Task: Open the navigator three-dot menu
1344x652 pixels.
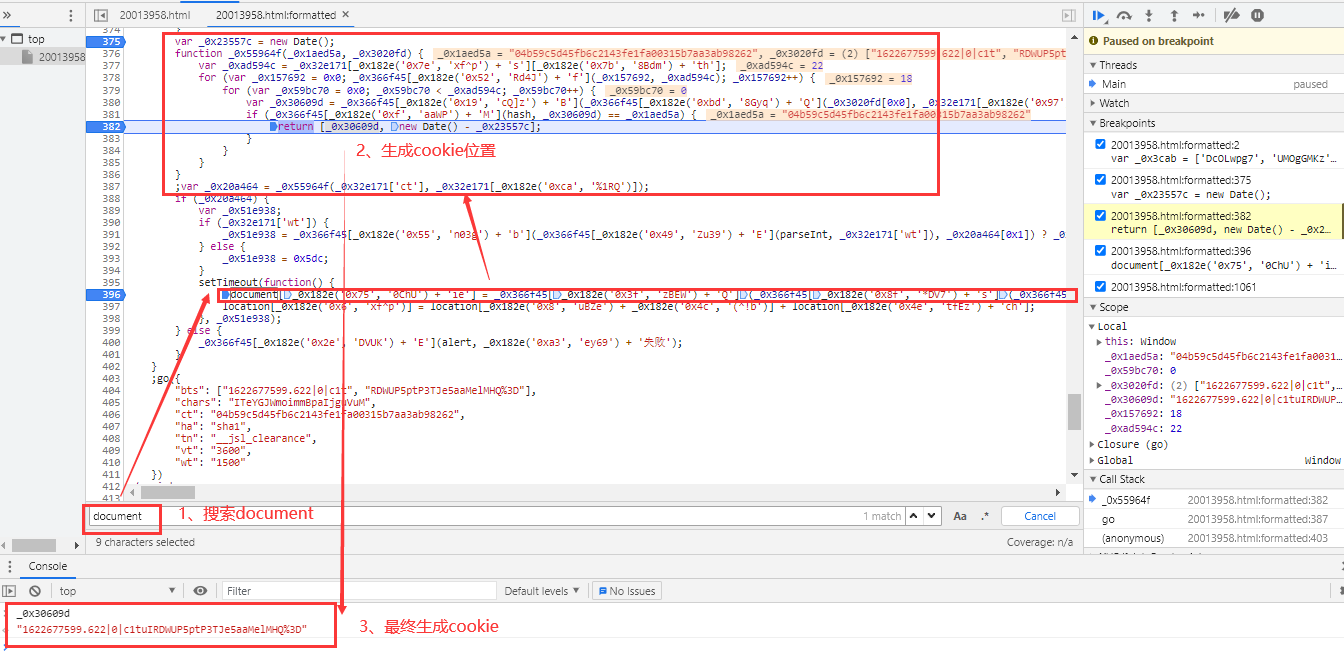Action: coord(70,15)
